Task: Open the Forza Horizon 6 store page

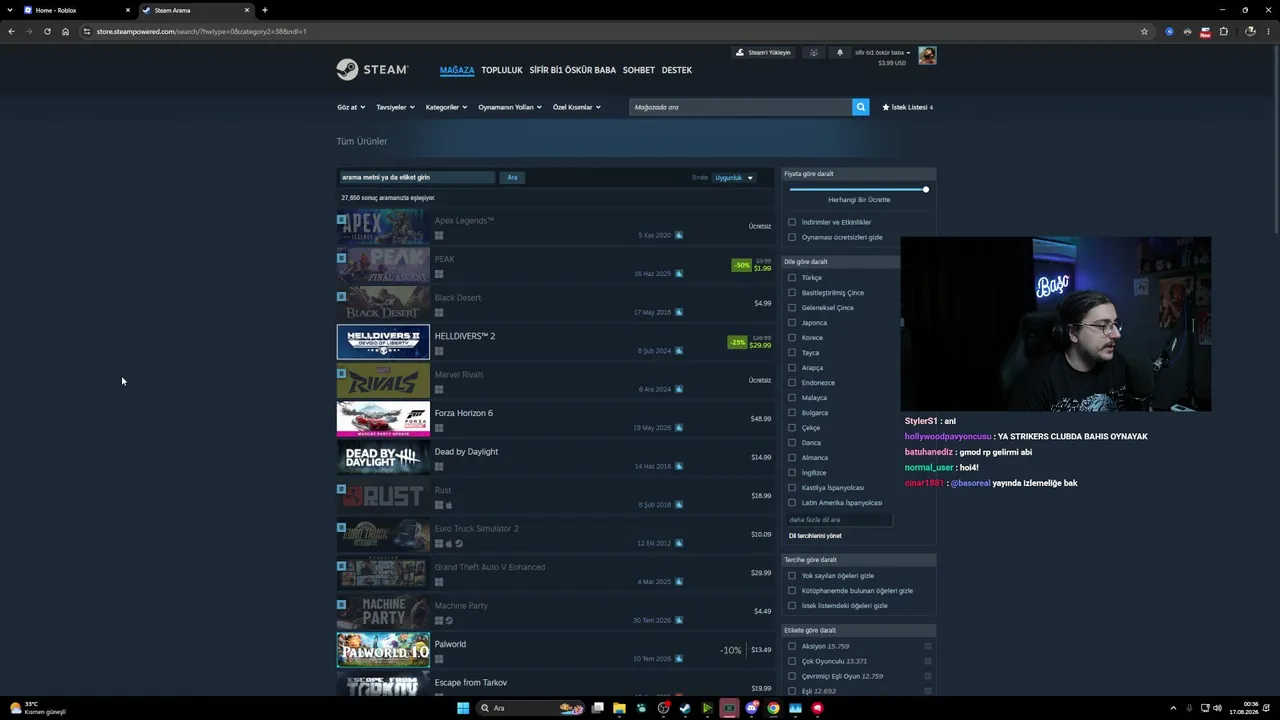Action: (x=556, y=419)
